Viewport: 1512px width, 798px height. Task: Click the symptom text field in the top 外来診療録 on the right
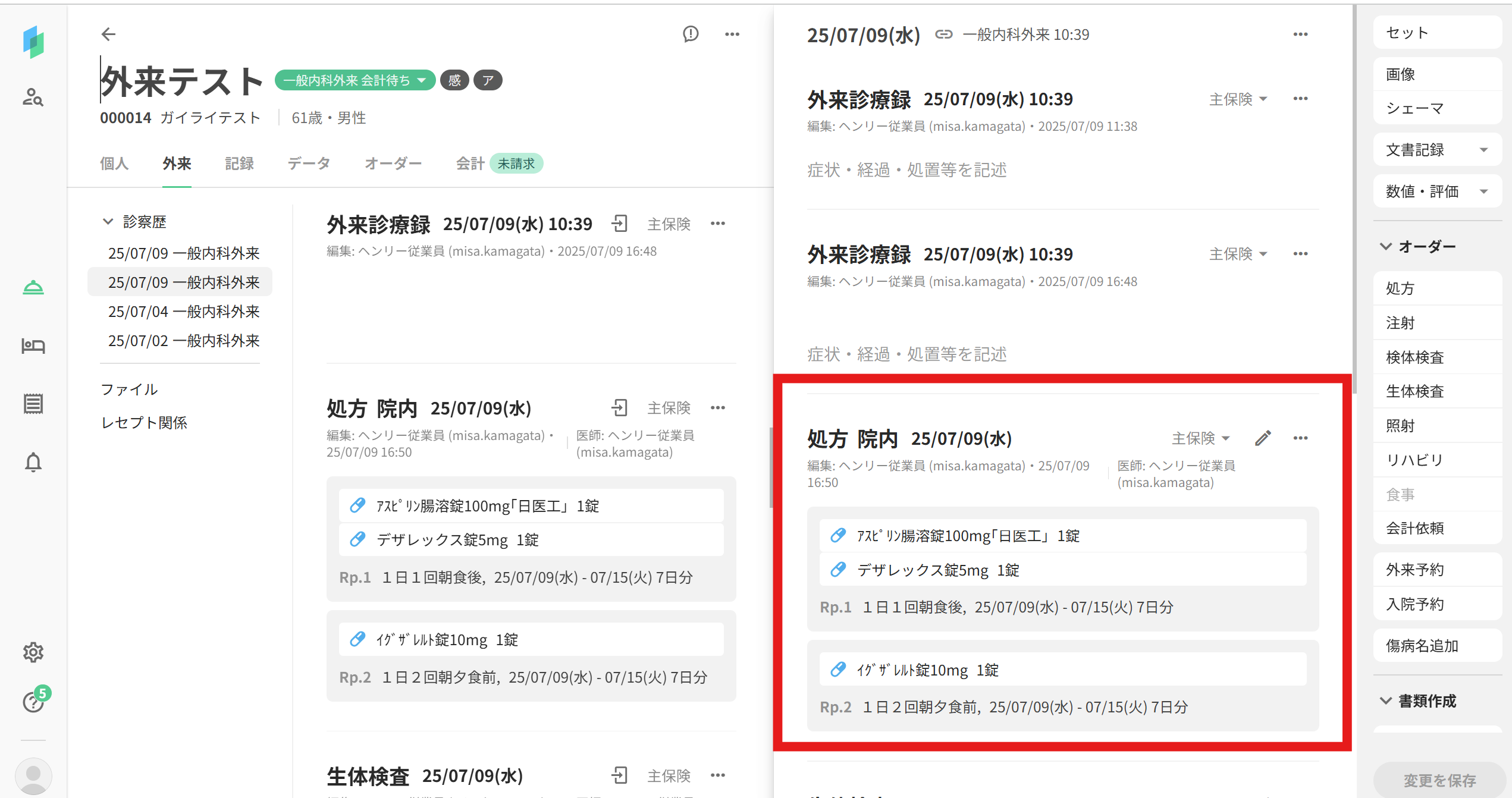[906, 171]
